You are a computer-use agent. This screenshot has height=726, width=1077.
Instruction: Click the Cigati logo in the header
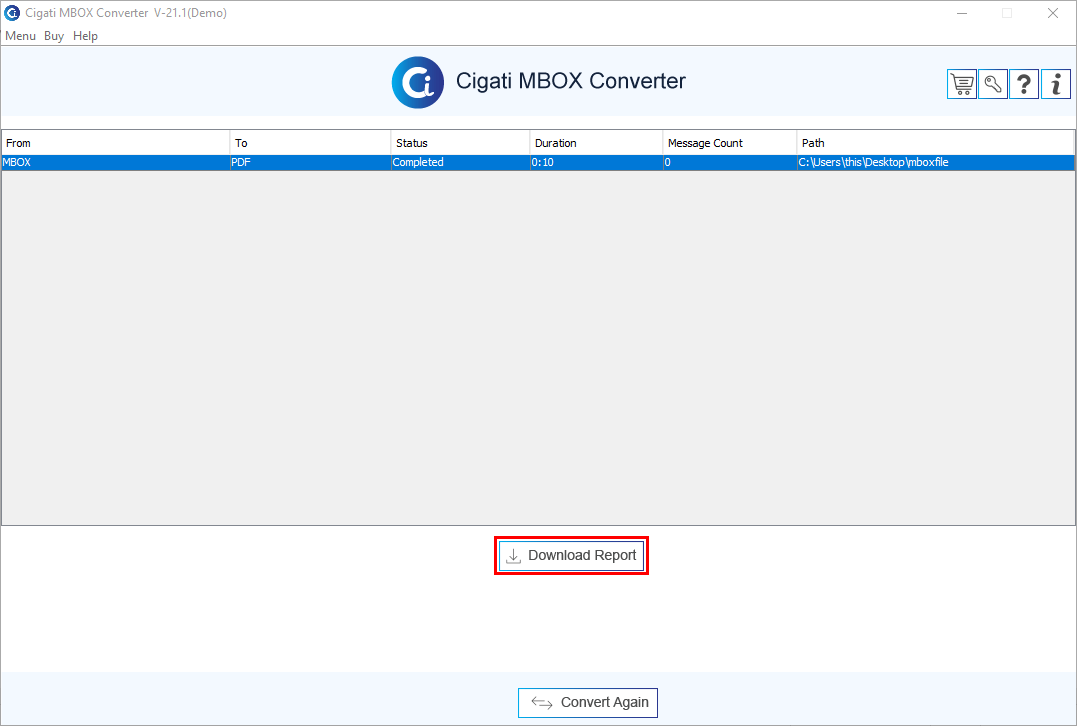(418, 82)
